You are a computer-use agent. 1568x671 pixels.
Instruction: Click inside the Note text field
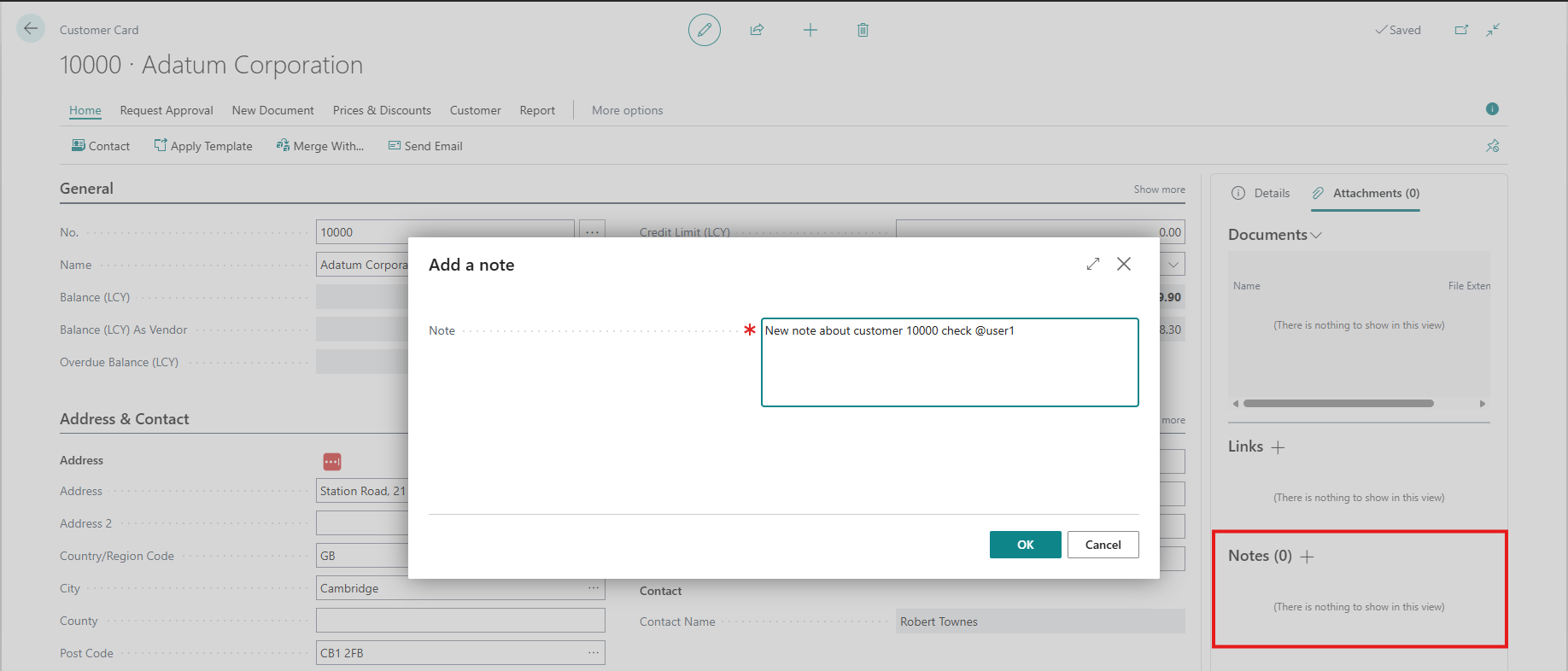(949, 363)
